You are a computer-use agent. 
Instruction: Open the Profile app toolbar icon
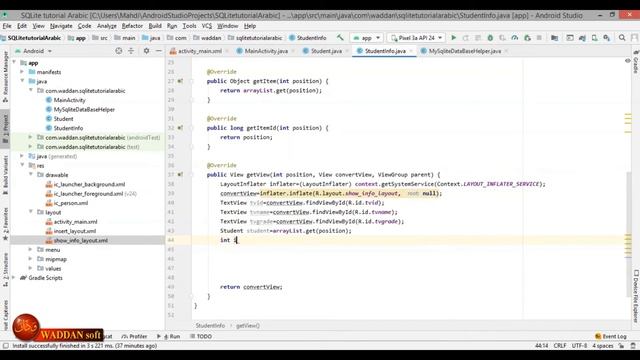(515, 38)
